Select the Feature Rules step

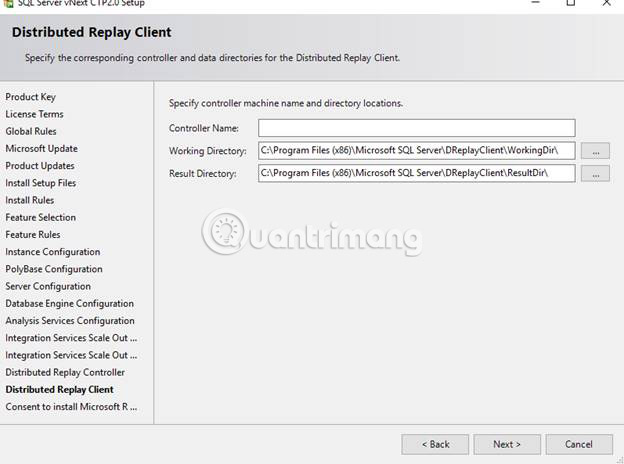pyautogui.click(x=33, y=235)
